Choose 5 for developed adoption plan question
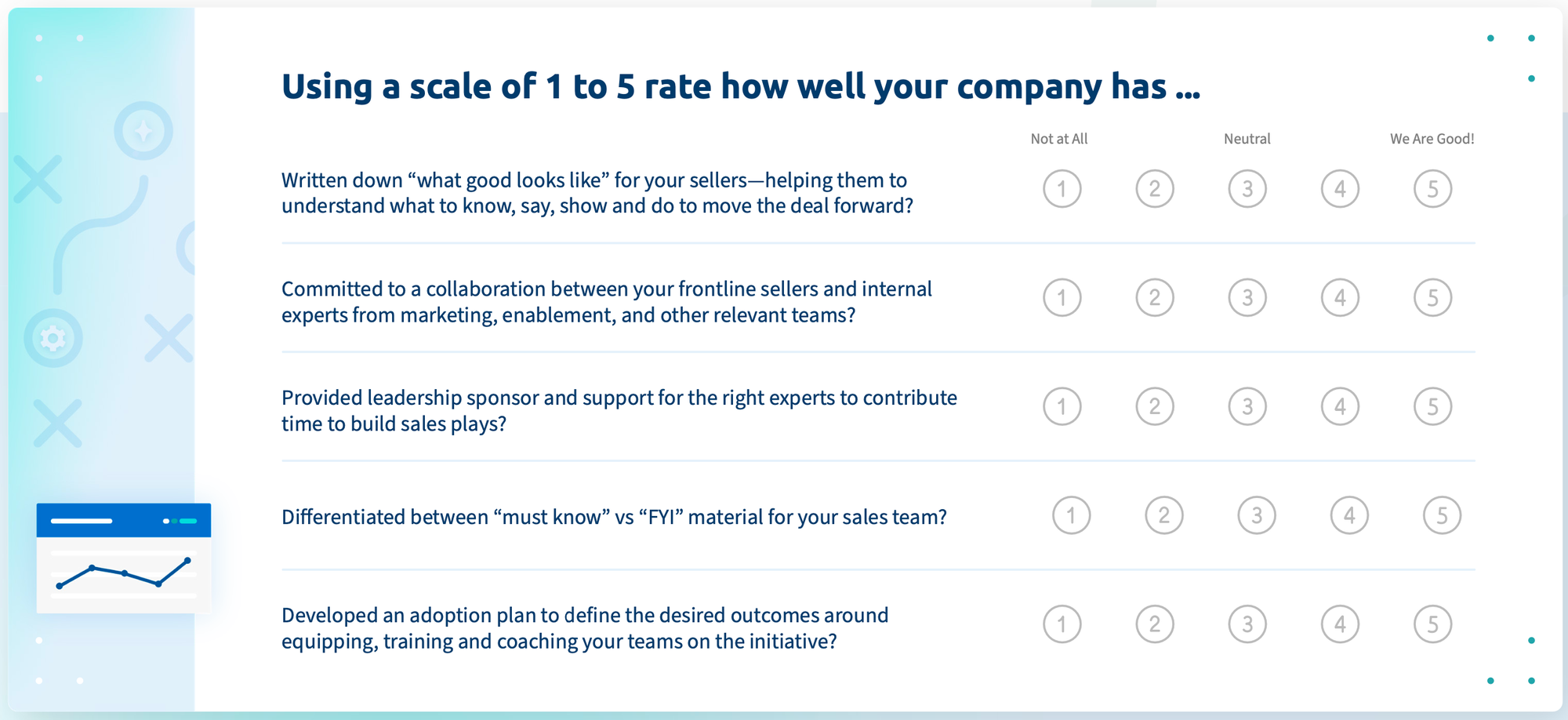Screen dimensions: 1568x720 pyautogui.click(x=1432, y=624)
